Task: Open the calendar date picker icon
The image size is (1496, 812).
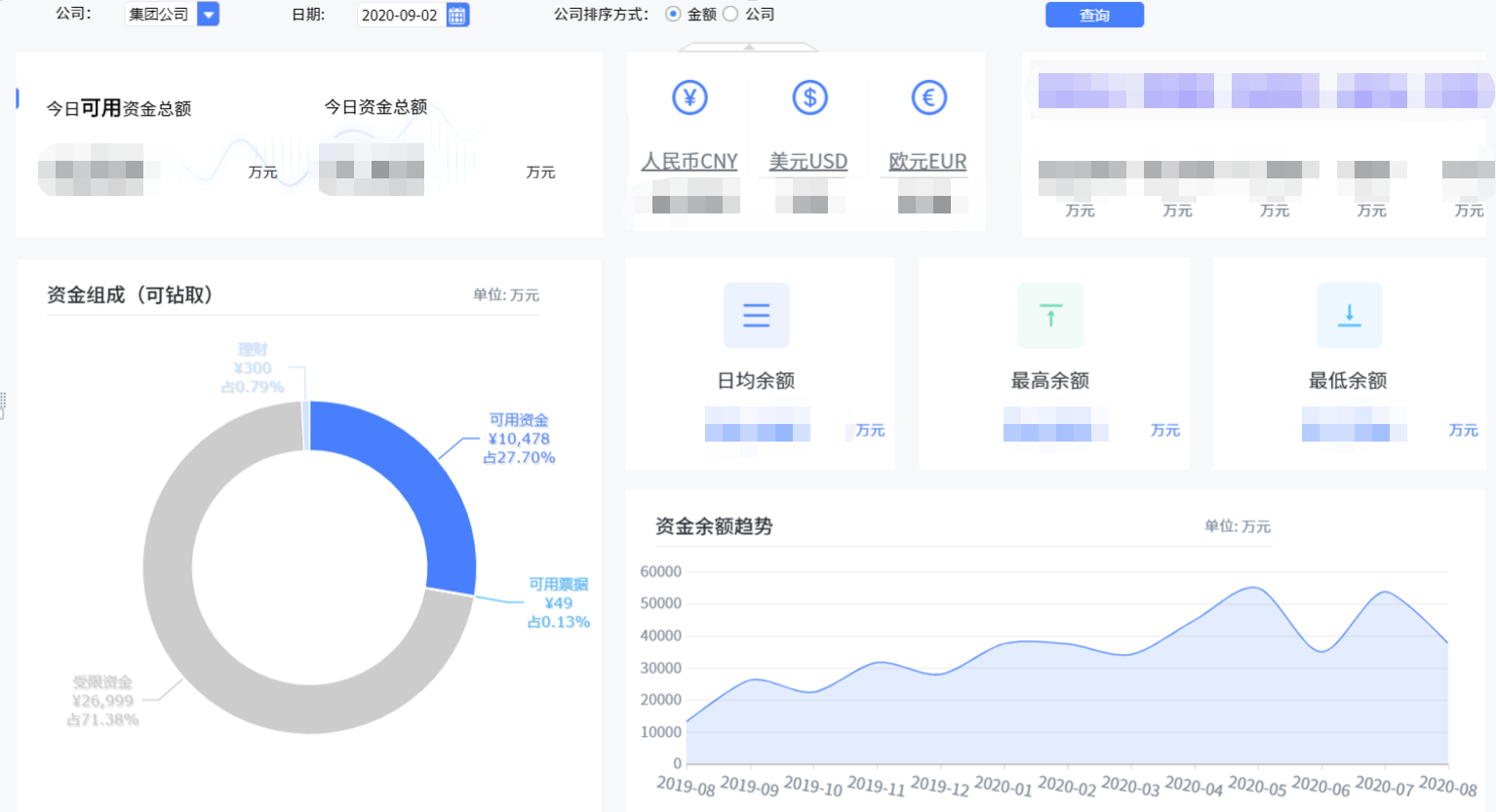Action: tap(457, 15)
